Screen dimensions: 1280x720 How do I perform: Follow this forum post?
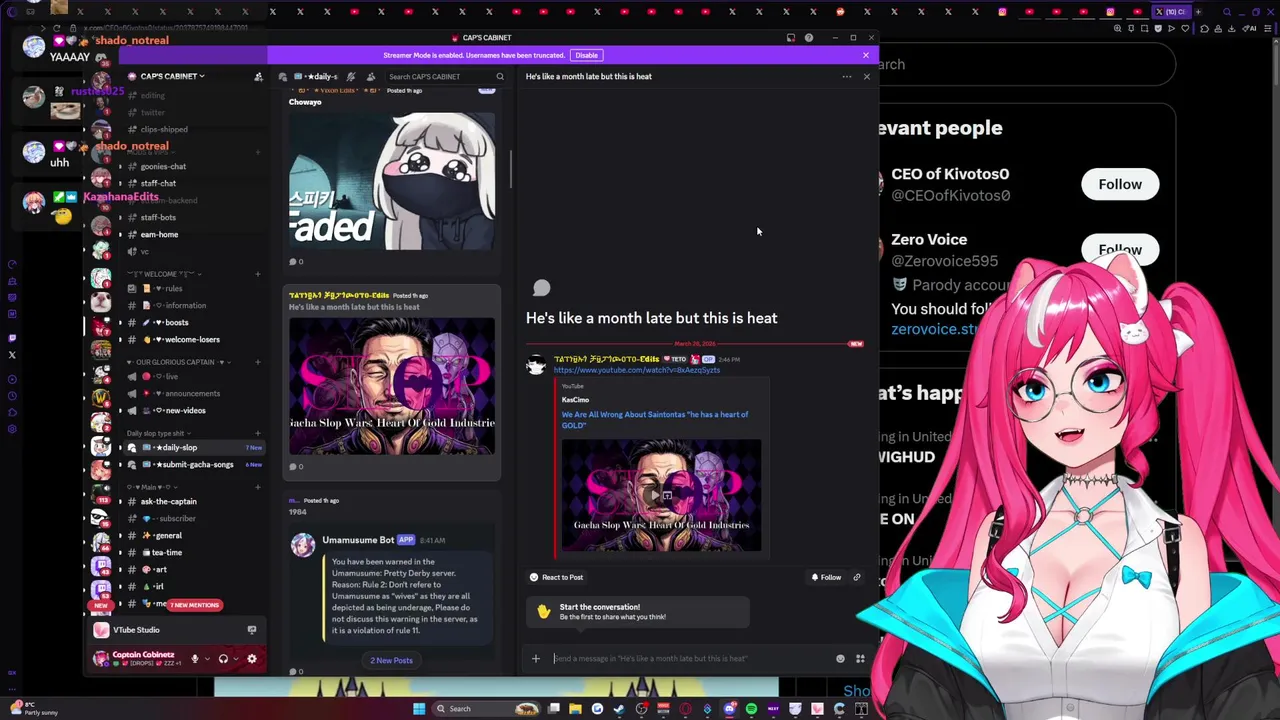826,577
